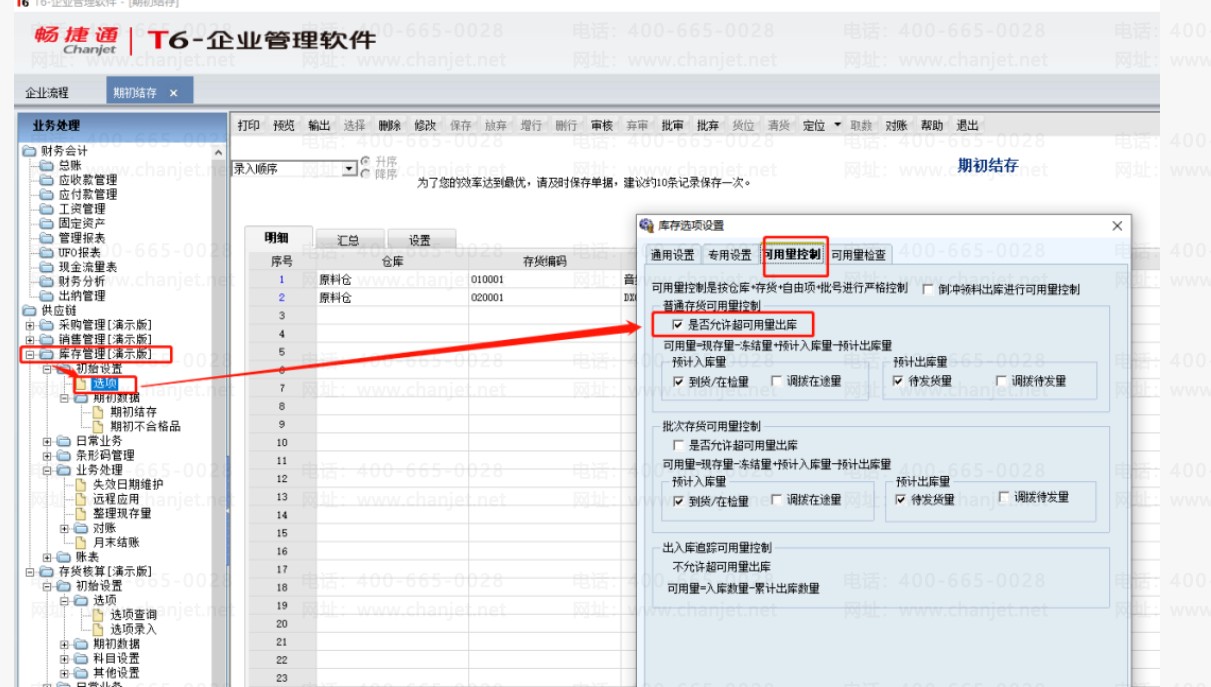Click the 工资管理 folder icon
Viewport: 1211px width, 687px height.
pos(47,209)
